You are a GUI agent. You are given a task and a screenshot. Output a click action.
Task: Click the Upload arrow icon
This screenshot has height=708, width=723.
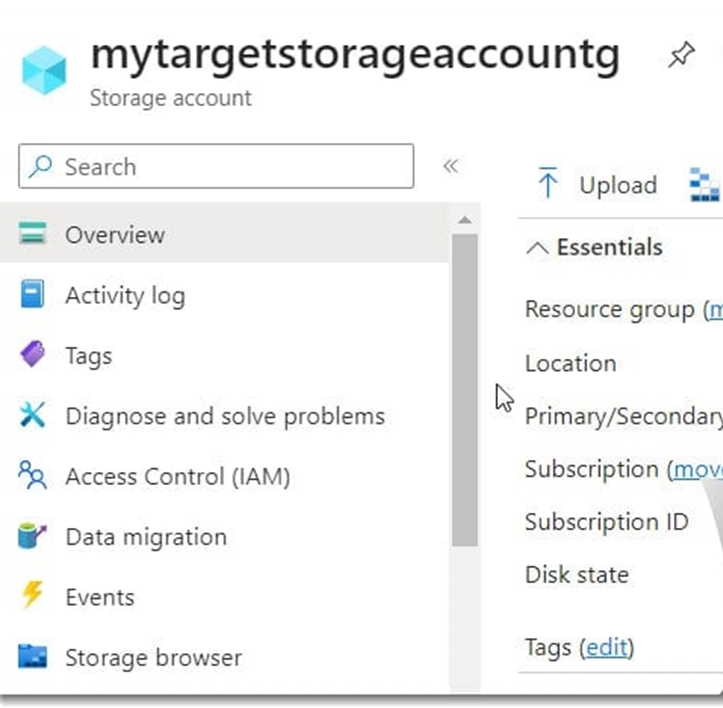click(x=548, y=183)
